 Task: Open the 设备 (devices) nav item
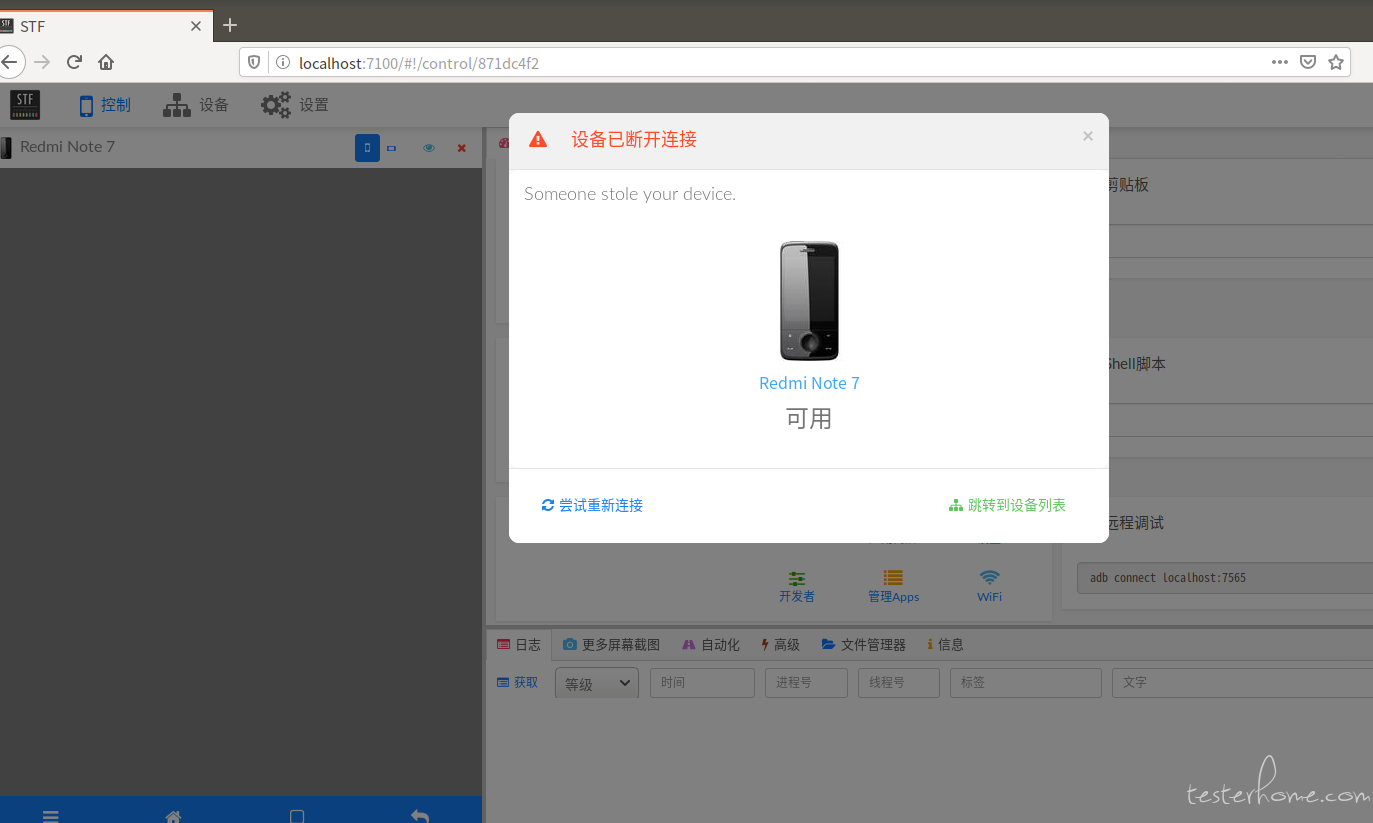point(196,105)
